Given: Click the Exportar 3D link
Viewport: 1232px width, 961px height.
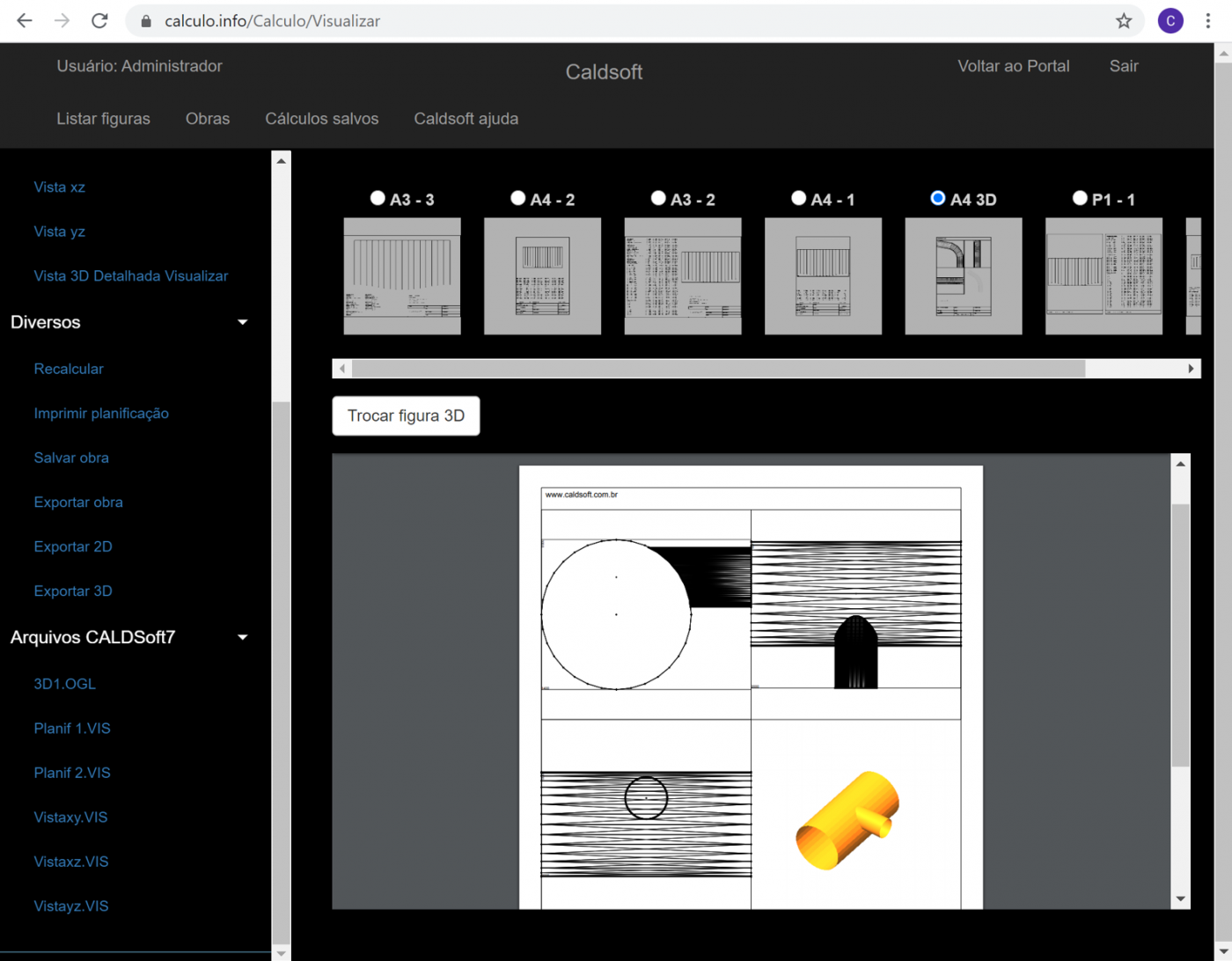Looking at the screenshot, I should [x=73, y=591].
